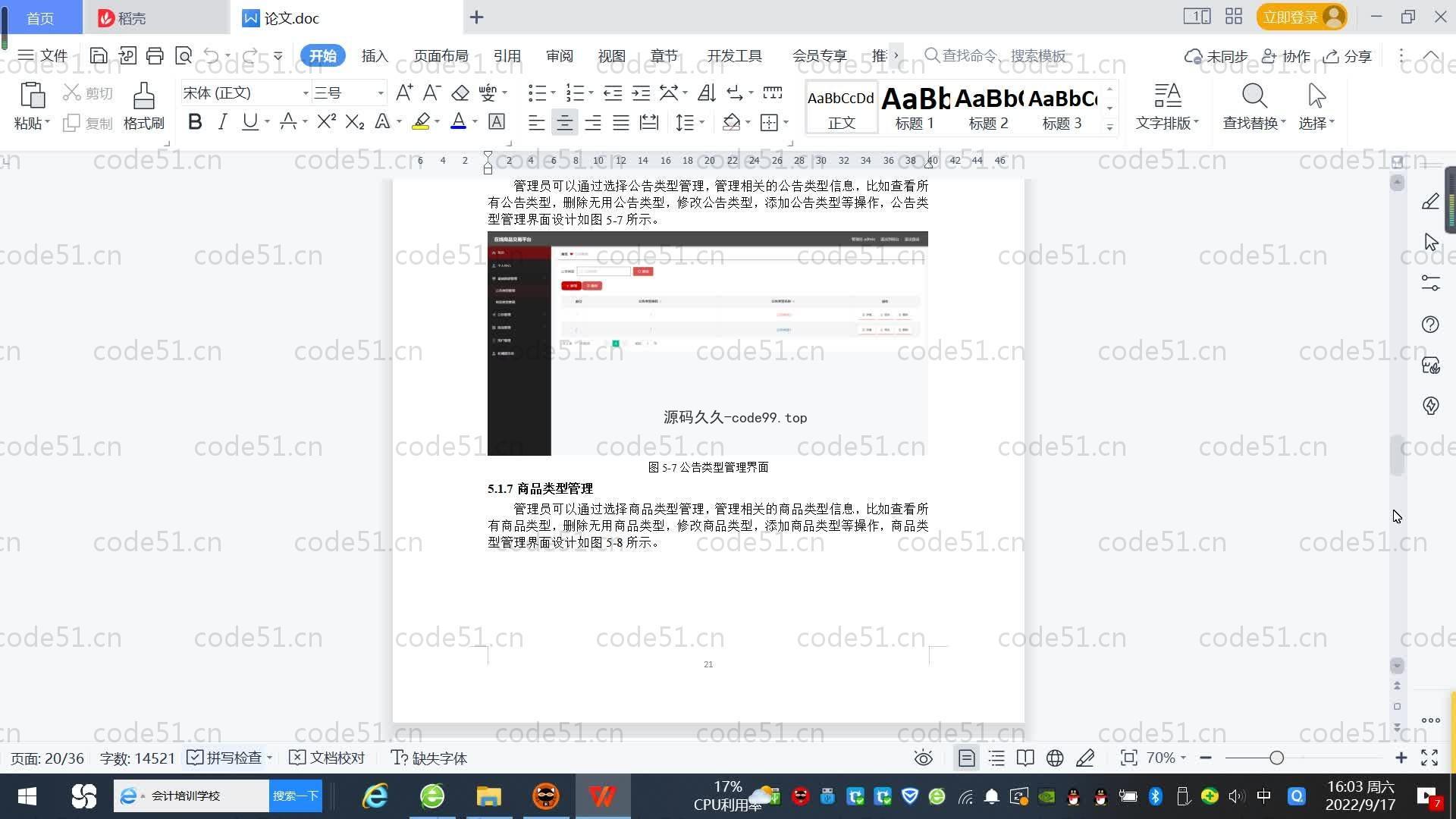The image size is (1456, 819).
Task: Toggle eye protection mode icon
Action: pos(923,758)
